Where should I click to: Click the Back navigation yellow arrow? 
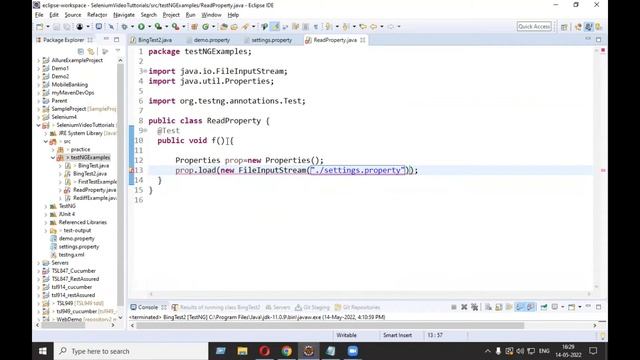pos(373,27)
